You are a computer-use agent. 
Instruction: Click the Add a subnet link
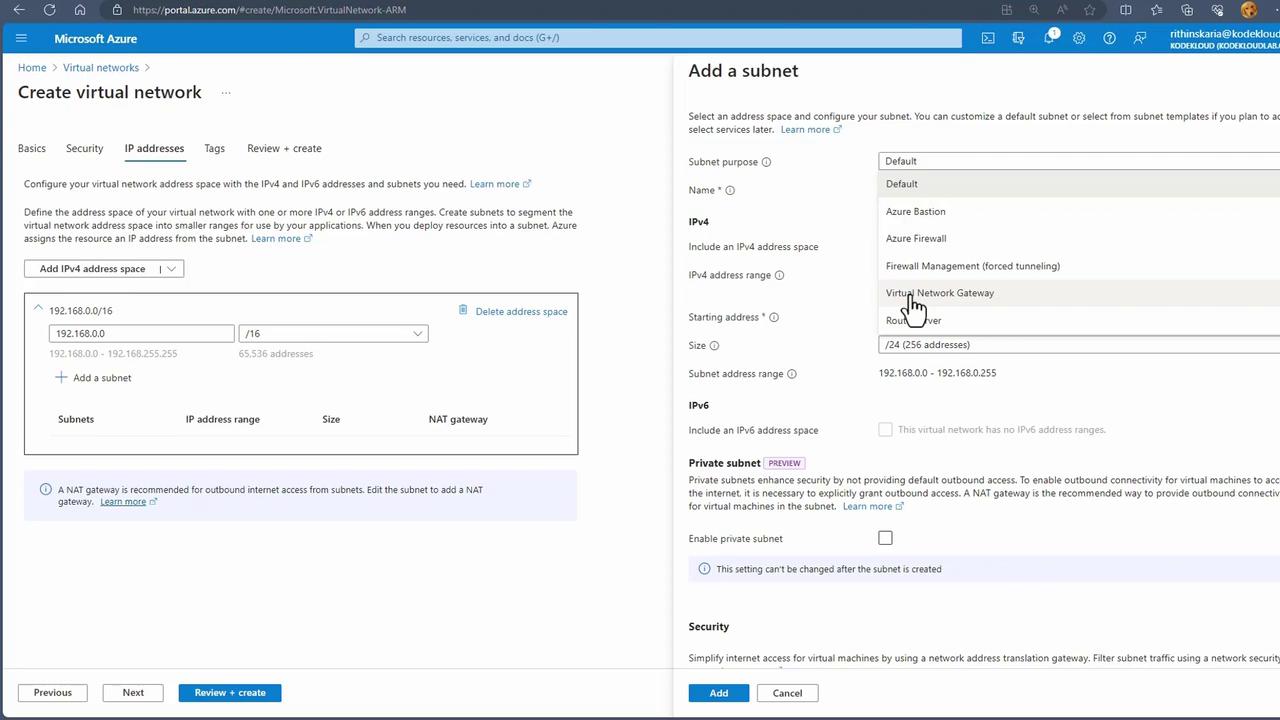[102, 378]
